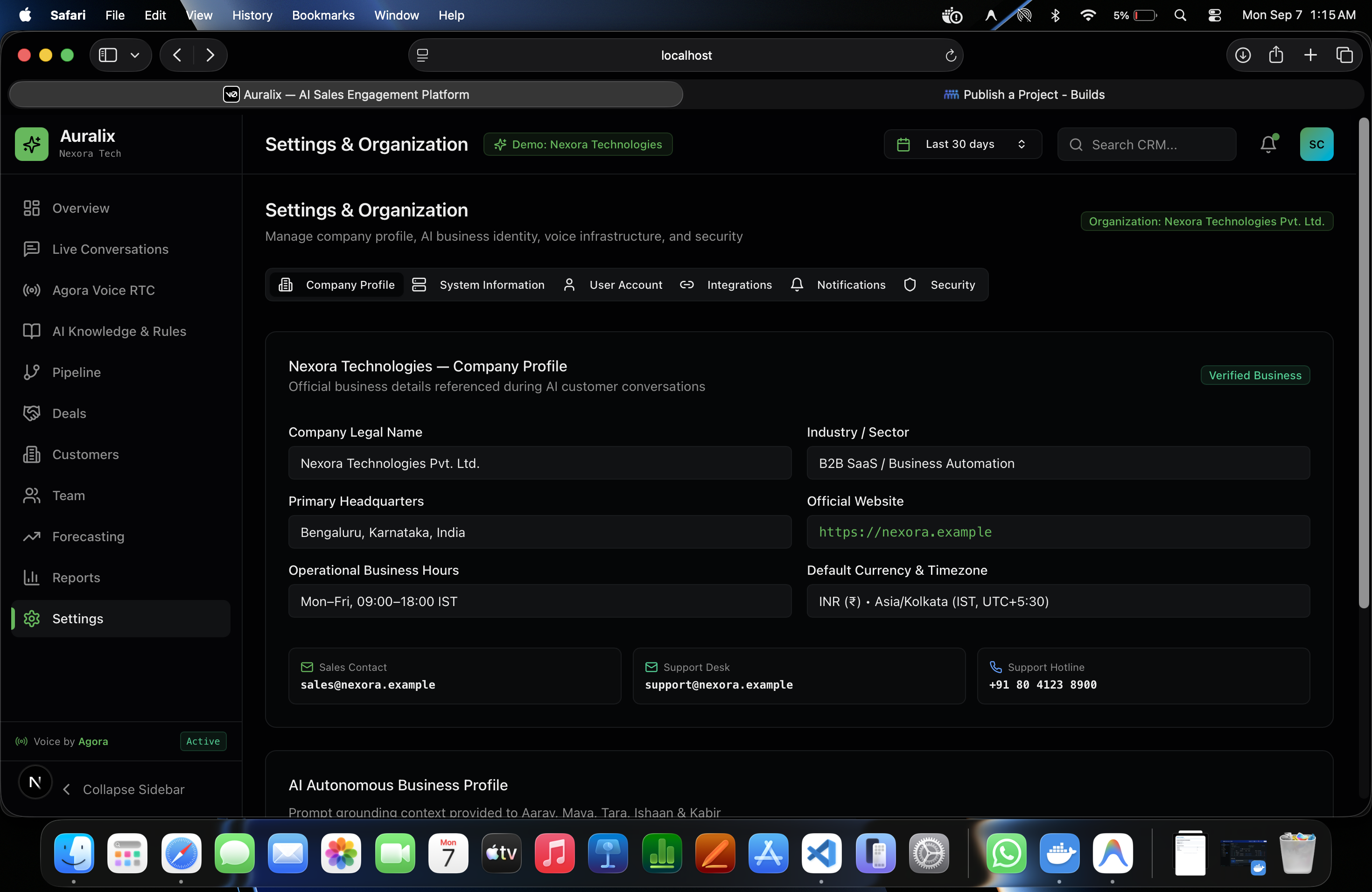Switch to Integrations tab
The image size is (1372, 892).
point(726,285)
